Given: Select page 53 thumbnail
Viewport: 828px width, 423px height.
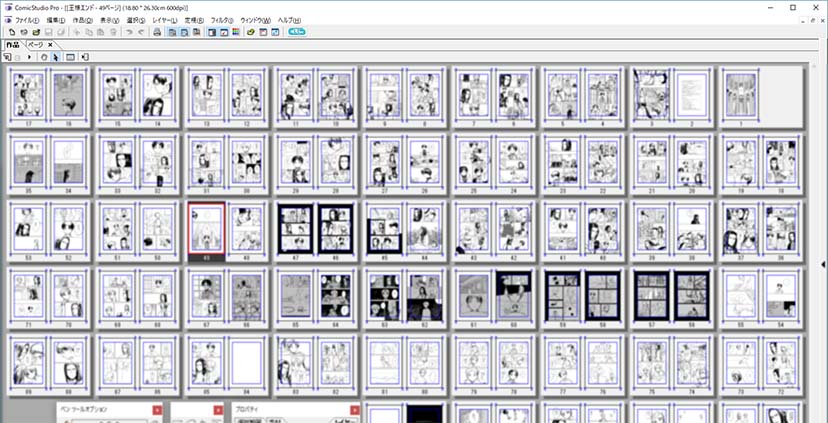Looking at the screenshot, I should [28, 229].
